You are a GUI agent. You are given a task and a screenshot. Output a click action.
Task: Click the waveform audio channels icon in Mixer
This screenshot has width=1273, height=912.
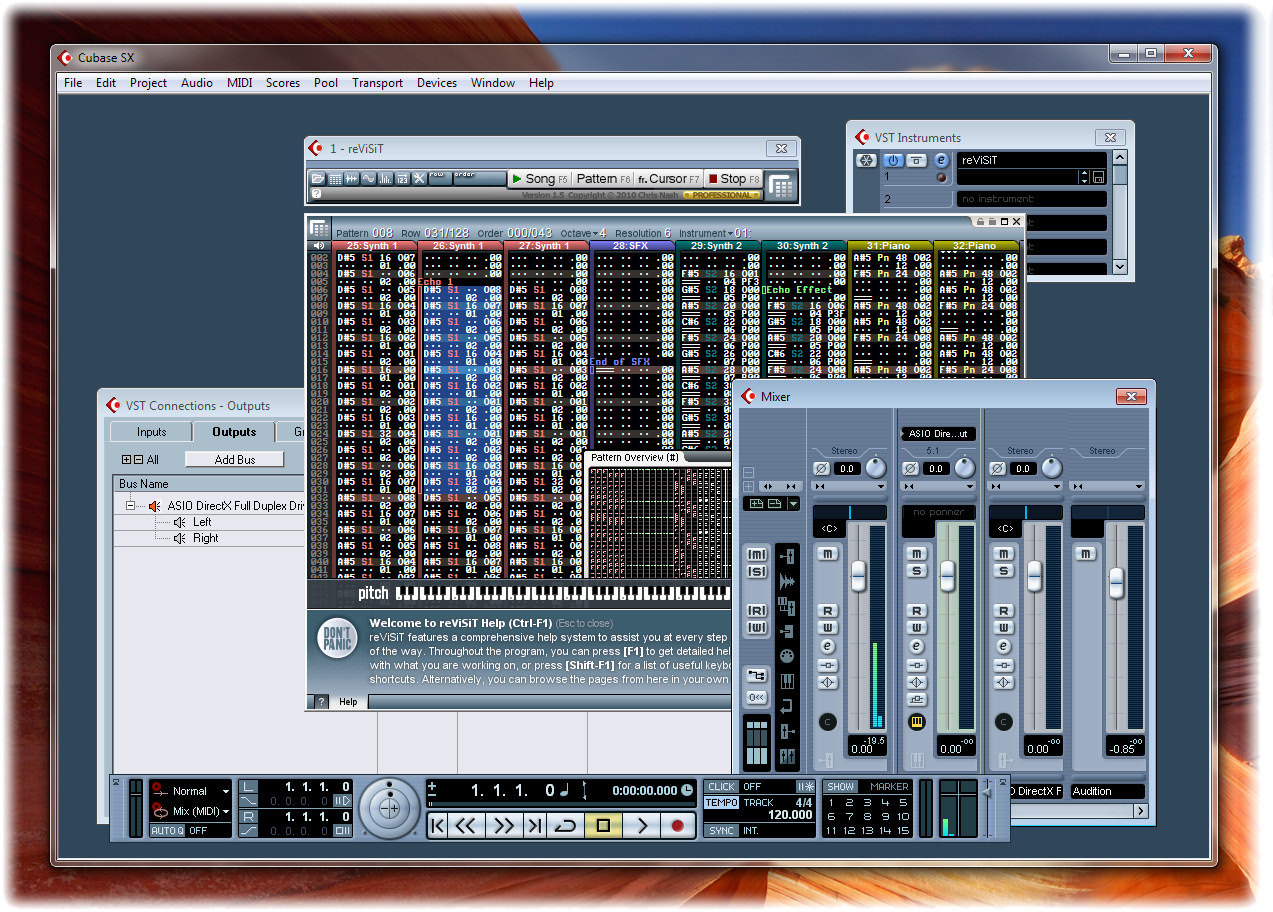click(787, 581)
